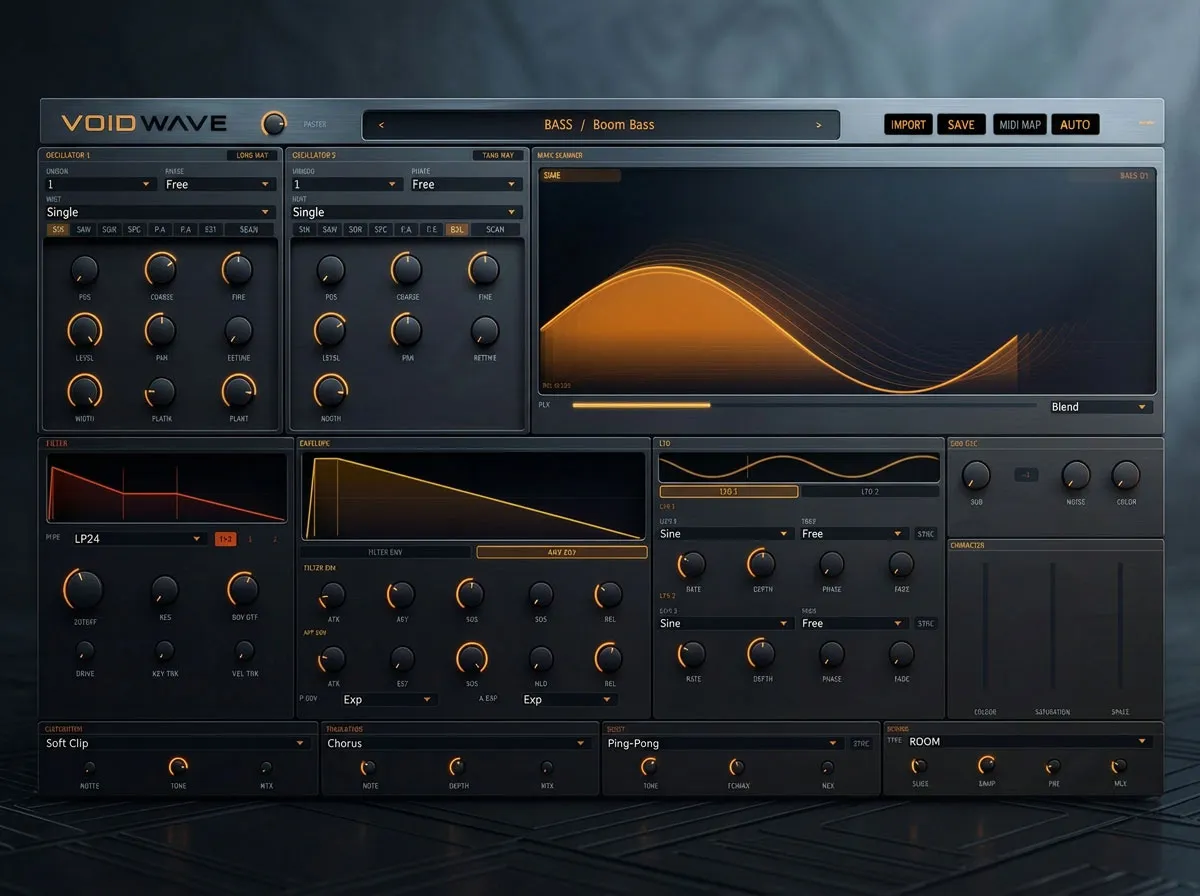Click Oscillator 2 PAN knob
The height and width of the screenshot is (896, 1200).
406,330
